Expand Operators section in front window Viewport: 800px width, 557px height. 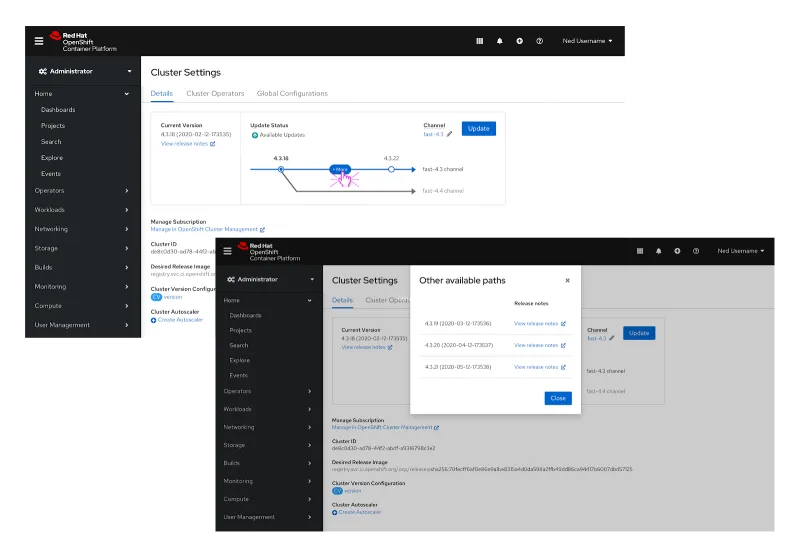tap(268, 391)
